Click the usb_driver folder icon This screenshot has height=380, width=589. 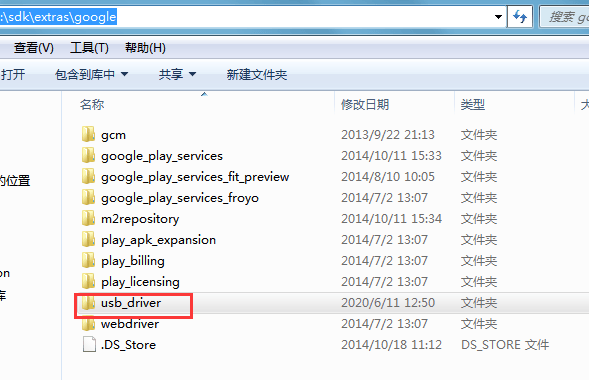pyautogui.click(x=89, y=302)
